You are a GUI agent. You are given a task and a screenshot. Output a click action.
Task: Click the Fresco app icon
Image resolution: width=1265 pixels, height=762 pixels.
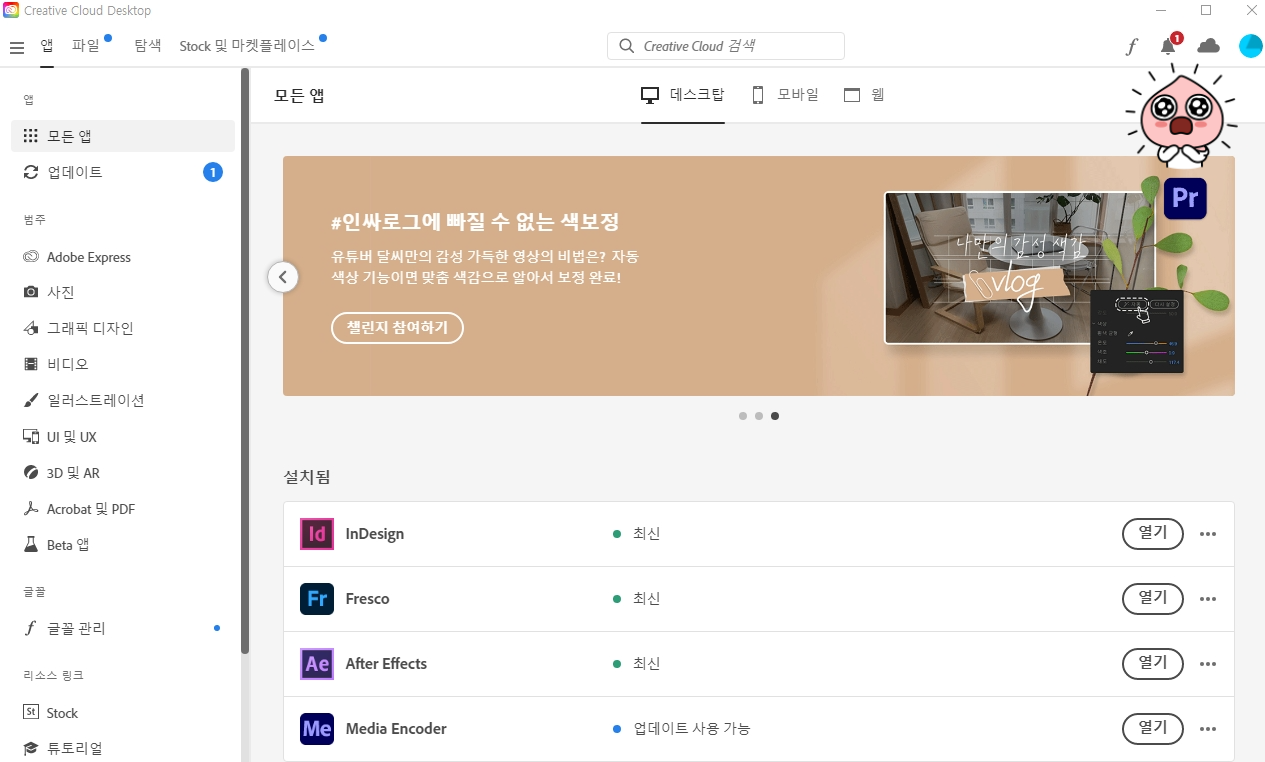click(317, 599)
